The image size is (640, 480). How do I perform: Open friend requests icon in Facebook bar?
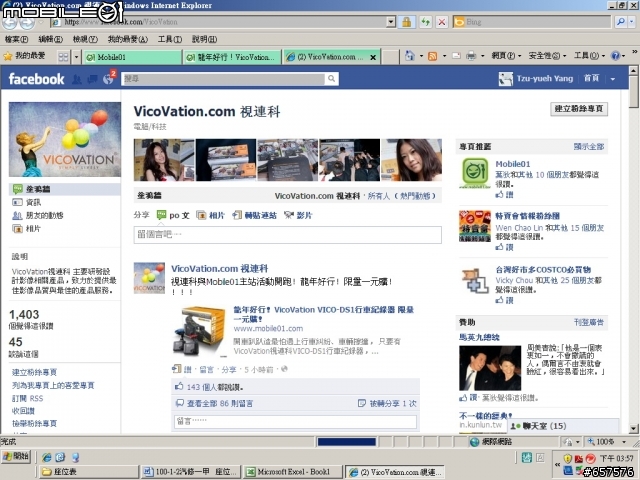[76, 79]
